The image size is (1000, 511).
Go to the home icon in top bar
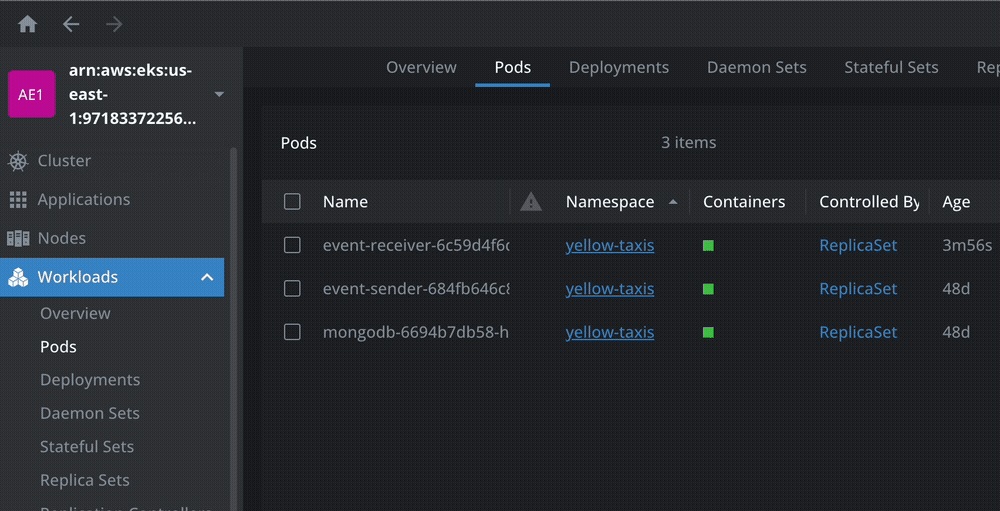27,24
